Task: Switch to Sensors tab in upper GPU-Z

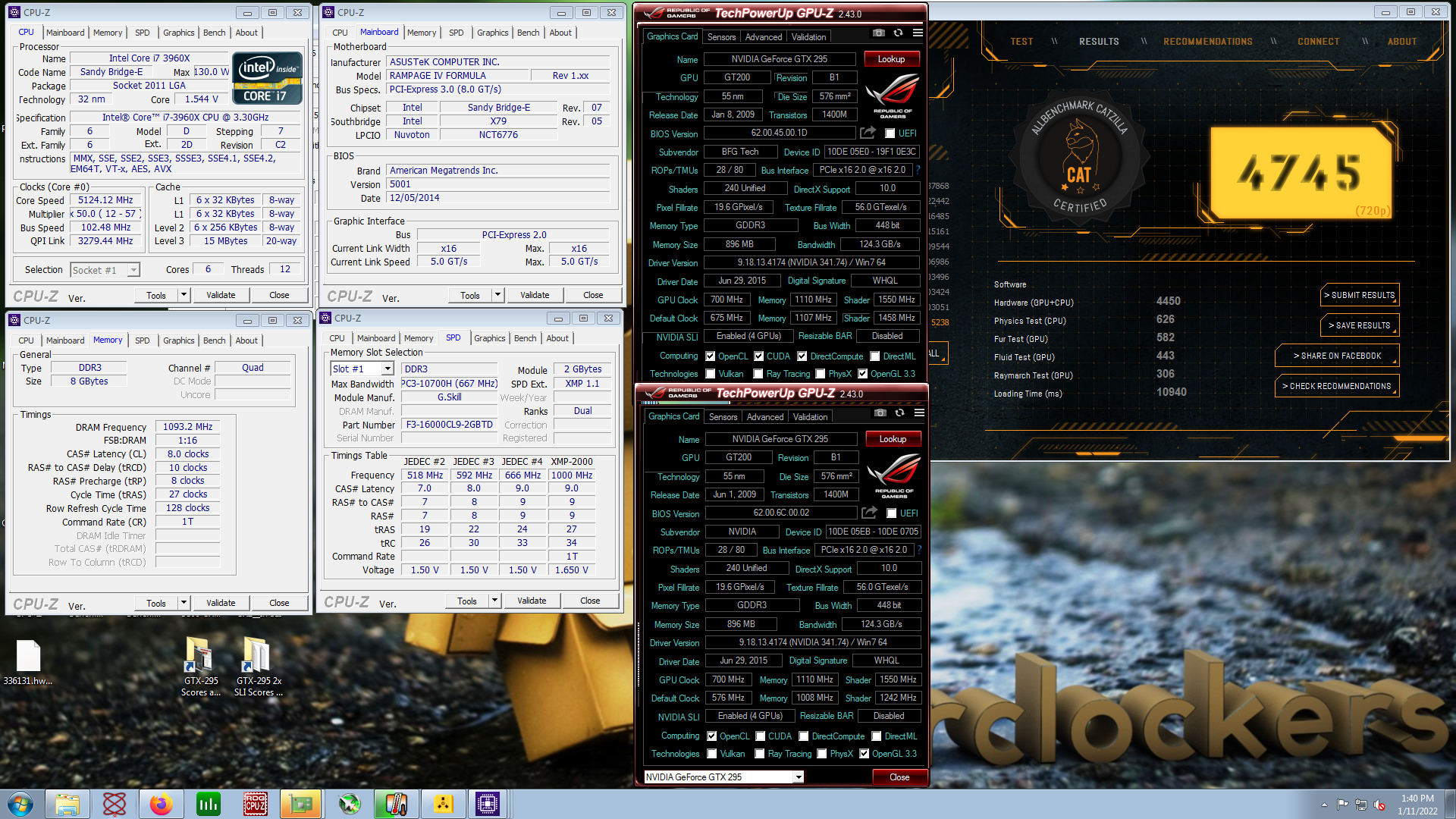Action: coord(721,36)
